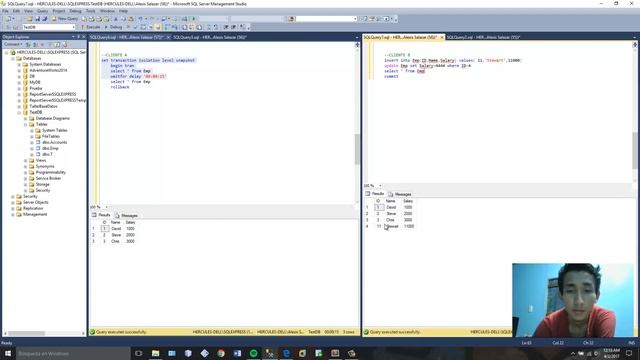640x360 pixels.
Task: Switch to the Results tab in right query pane
Action: pyautogui.click(x=375, y=194)
